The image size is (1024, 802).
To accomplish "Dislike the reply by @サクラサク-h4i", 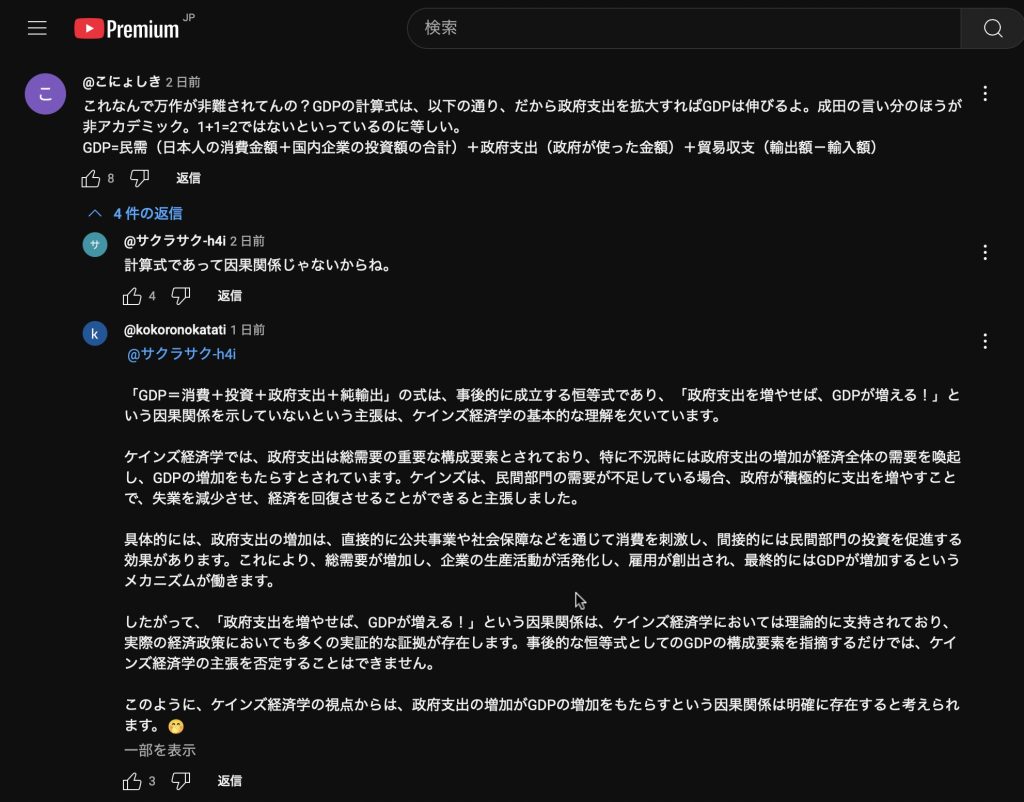I will coord(181,296).
